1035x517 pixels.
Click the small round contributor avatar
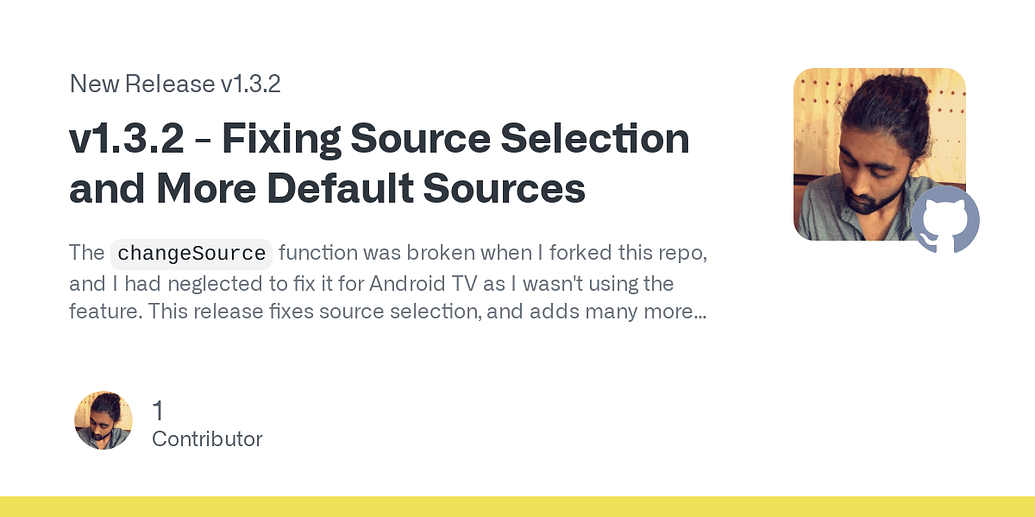(x=103, y=420)
